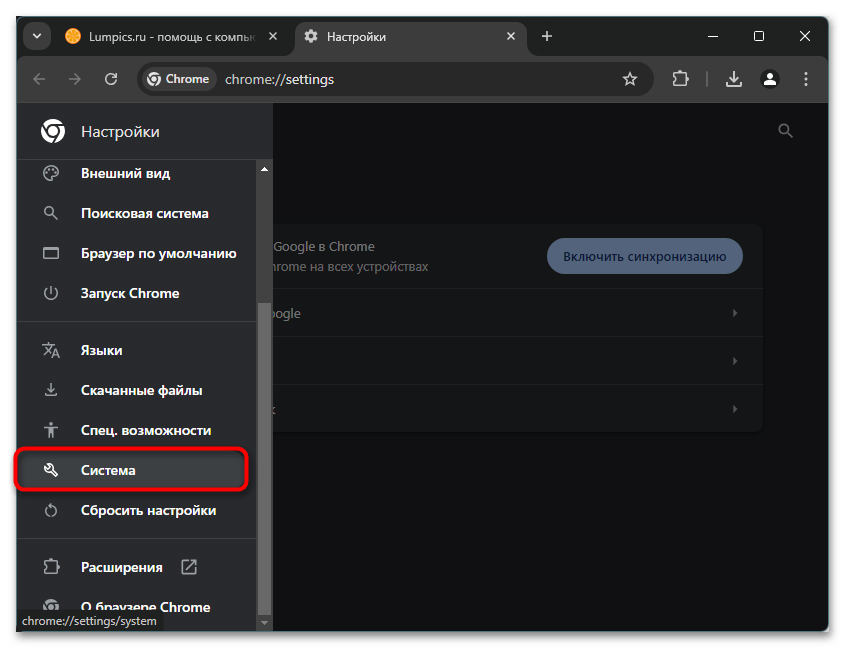Click magnifier icon beside Поисковая система
Image resolution: width=845 pixels, height=648 pixels.
(51, 213)
